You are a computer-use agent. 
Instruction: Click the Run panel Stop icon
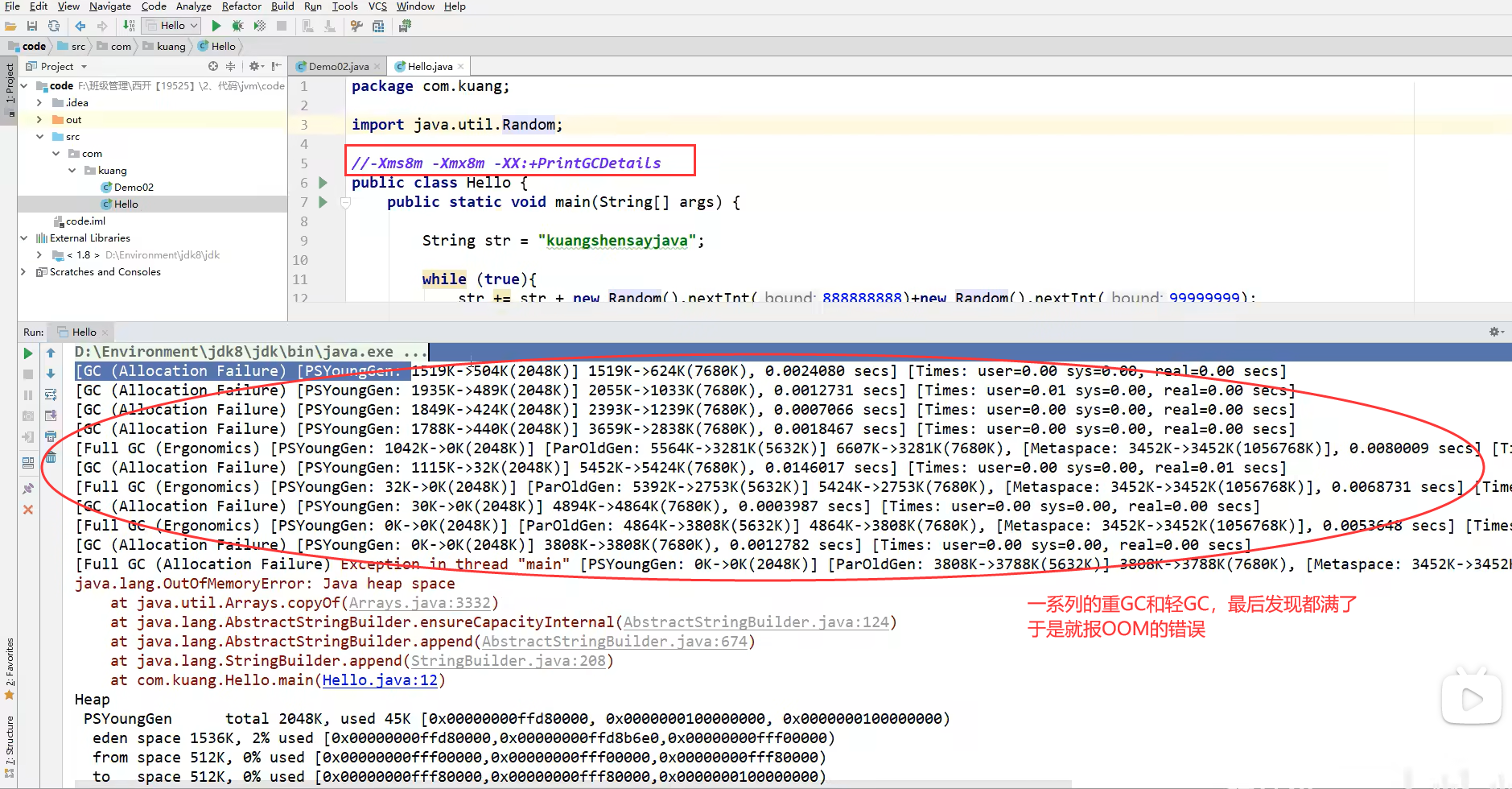click(28, 374)
